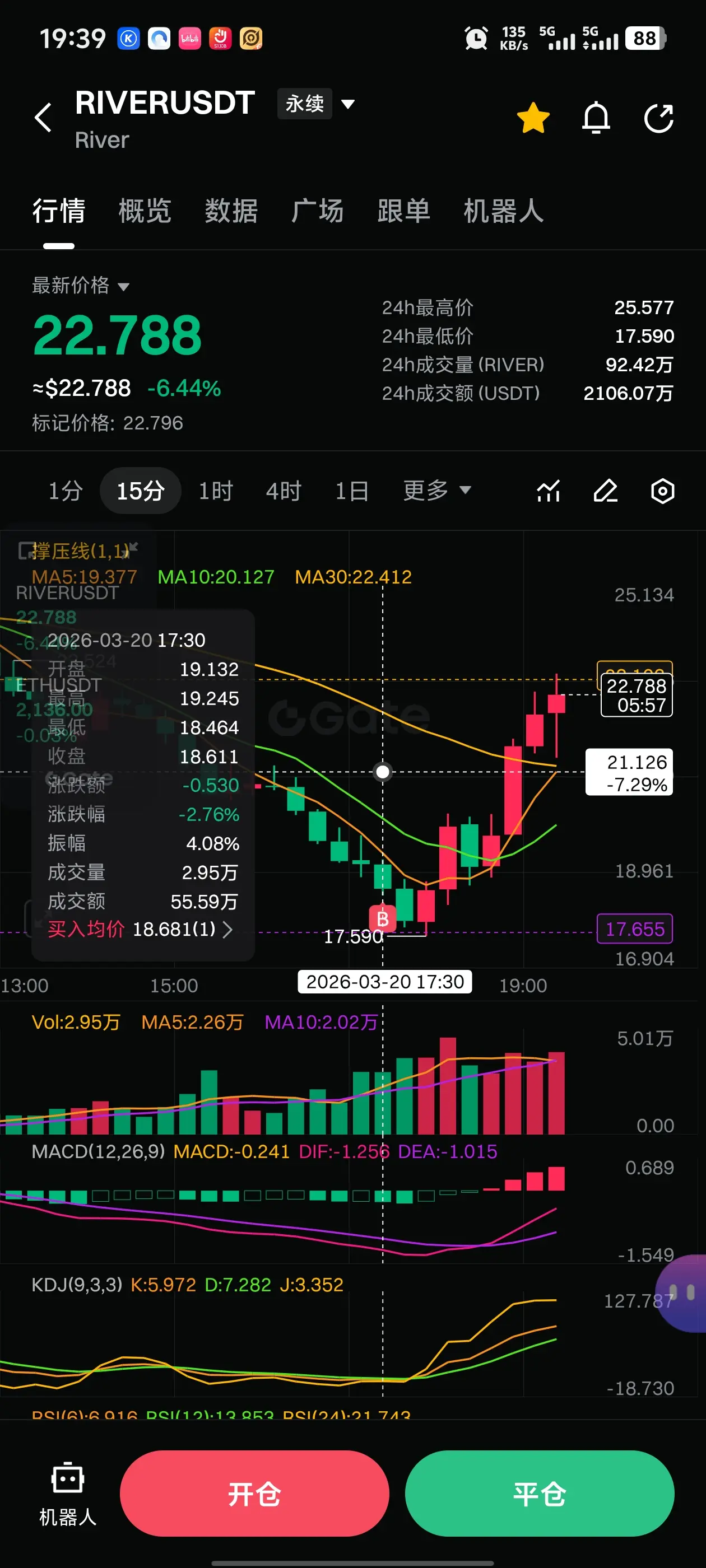
Task: Tap MACD(12,26,9) indicator label
Action: click(x=98, y=1152)
